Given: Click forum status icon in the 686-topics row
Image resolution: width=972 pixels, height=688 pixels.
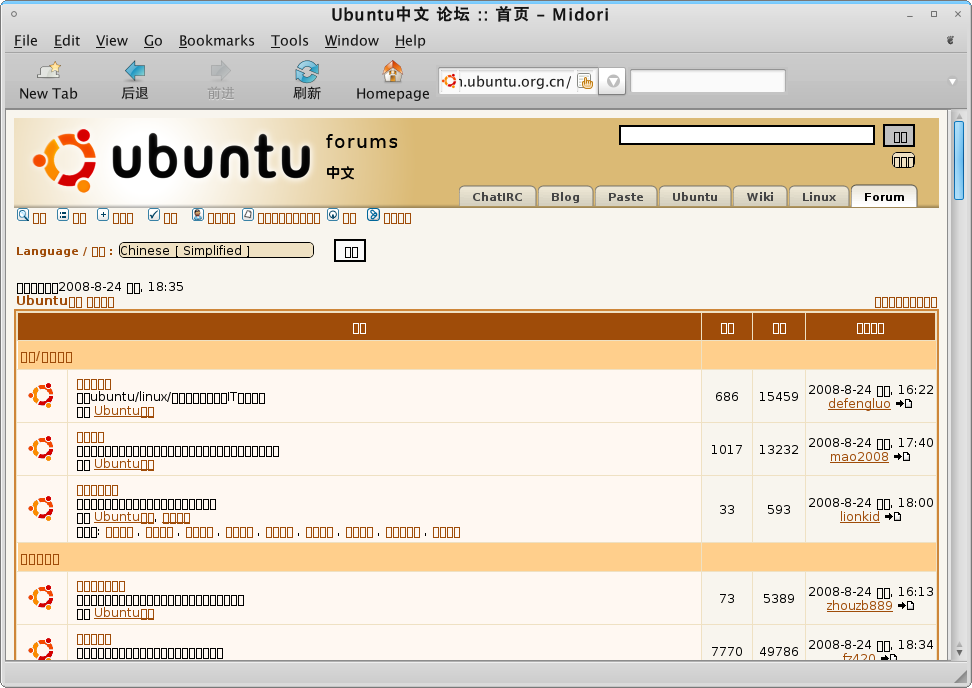Looking at the screenshot, I should pos(42,395).
